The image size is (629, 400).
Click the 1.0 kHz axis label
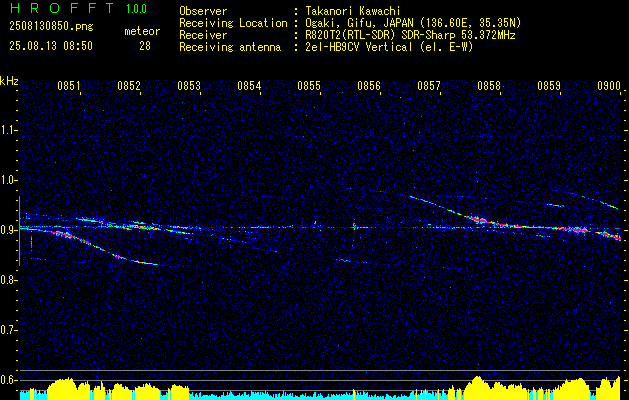coord(8,180)
